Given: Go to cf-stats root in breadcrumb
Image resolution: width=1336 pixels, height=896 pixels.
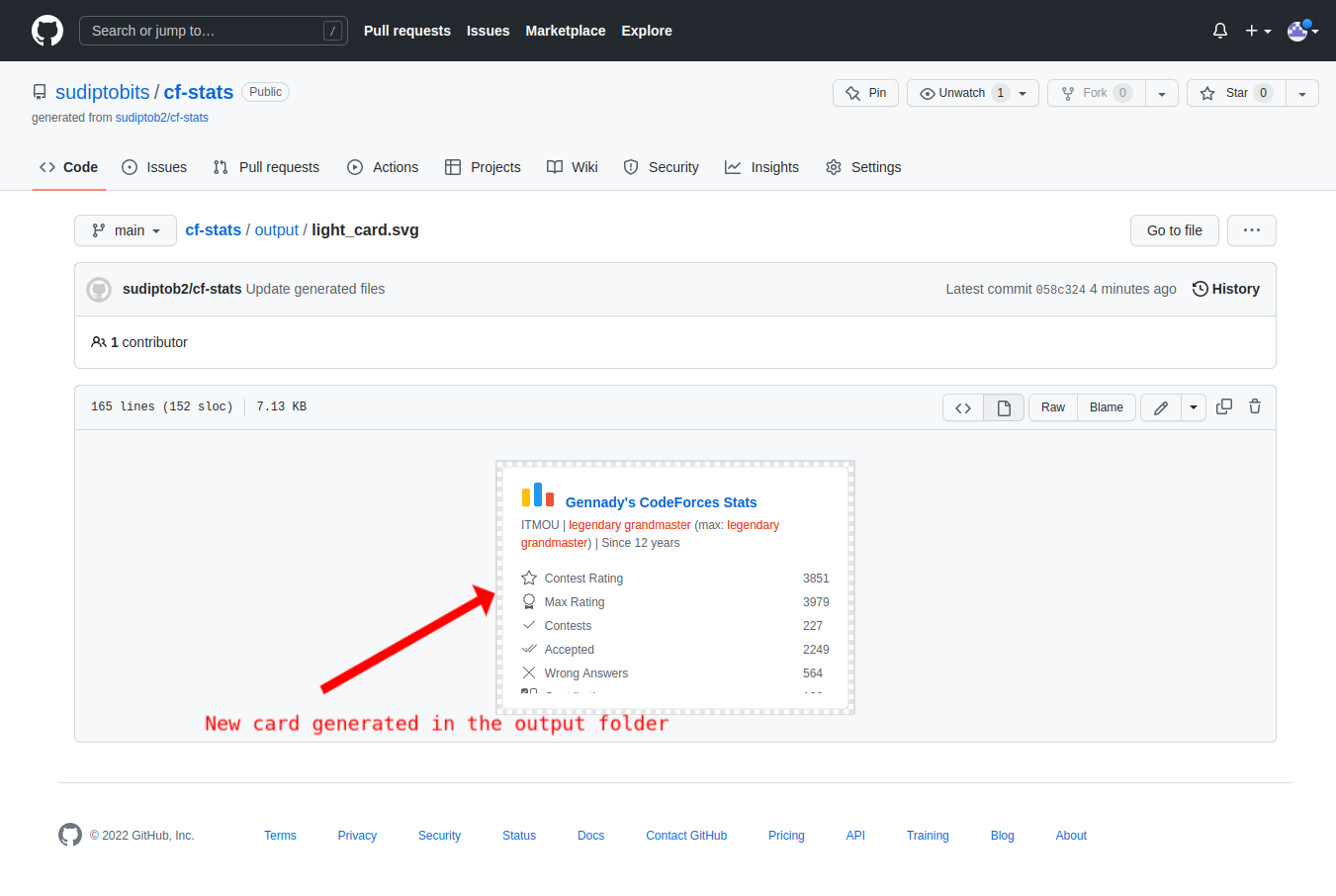Looking at the screenshot, I should tap(214, 229).
